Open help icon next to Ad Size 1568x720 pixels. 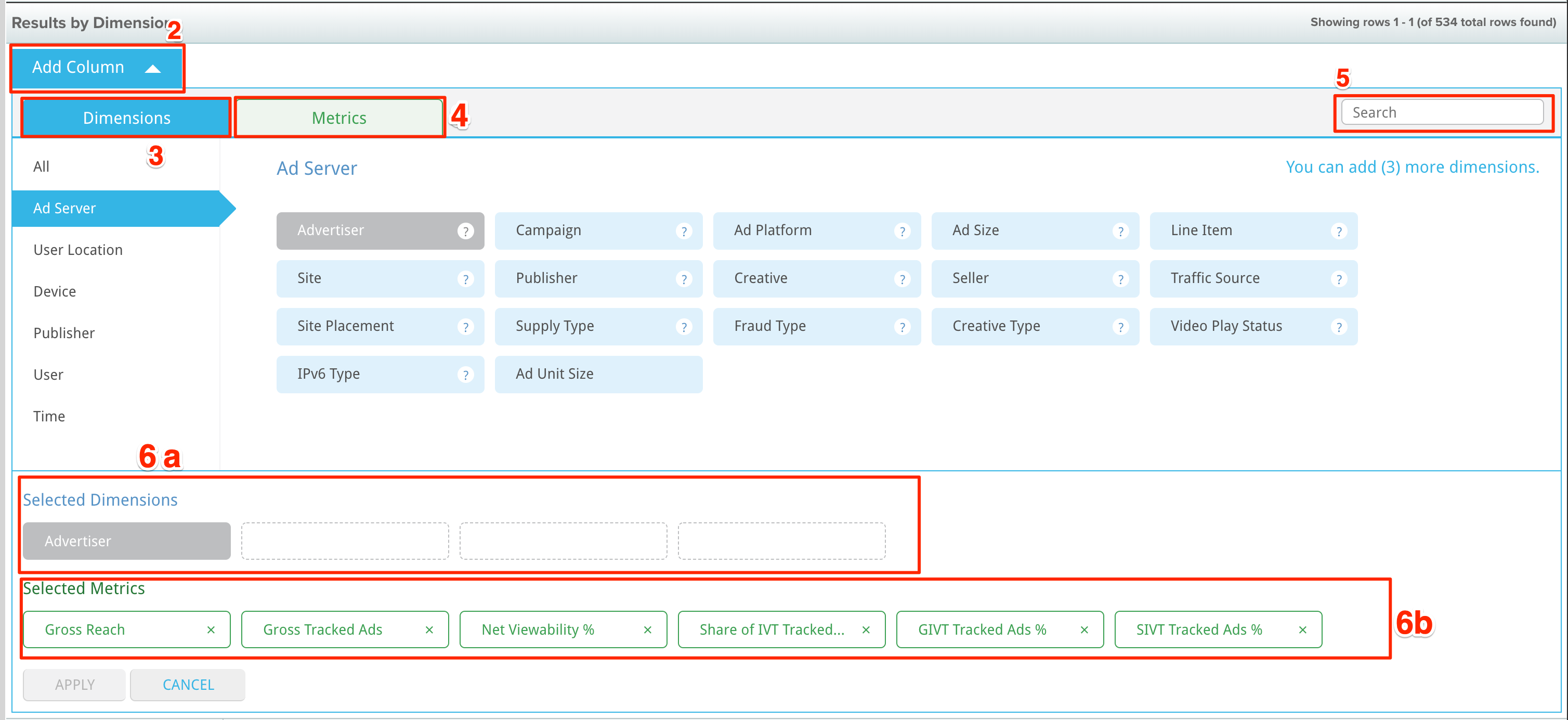pyautogui.click(x=1120, y=231)
